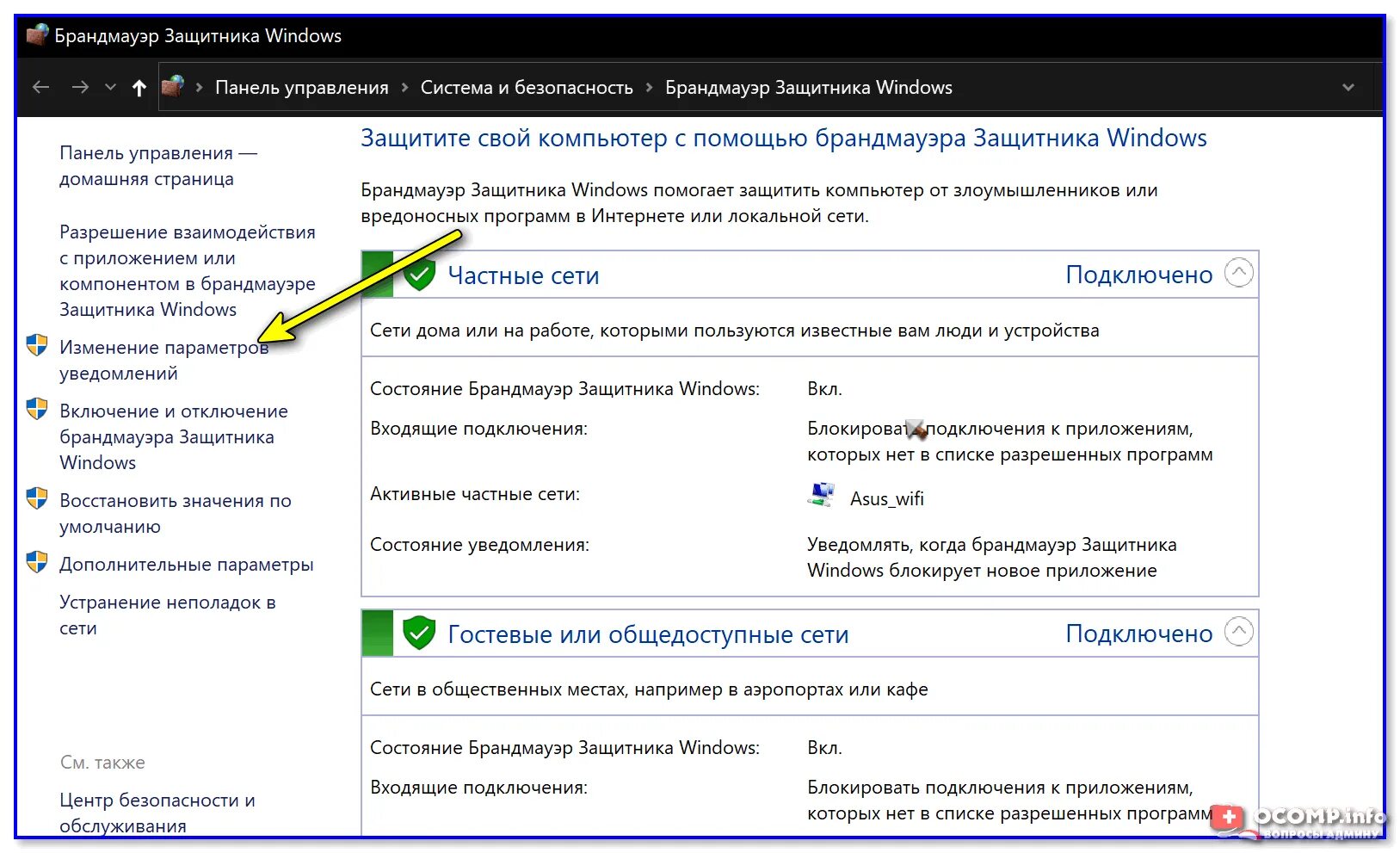The image size is (1400, 853).
Task: Collapse the Частные сети section
Action: pyautogui.click(x=1238, y=274)
